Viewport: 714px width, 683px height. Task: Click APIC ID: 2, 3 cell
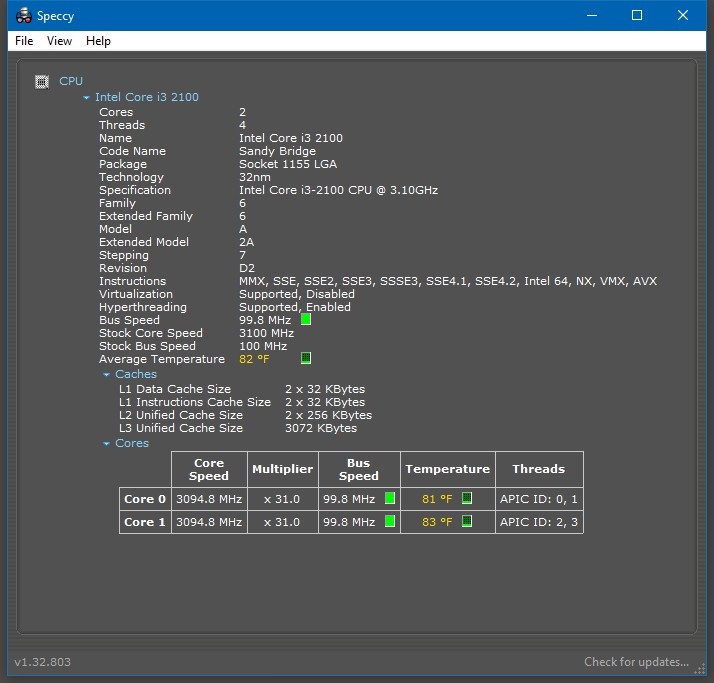coord(539,522)
